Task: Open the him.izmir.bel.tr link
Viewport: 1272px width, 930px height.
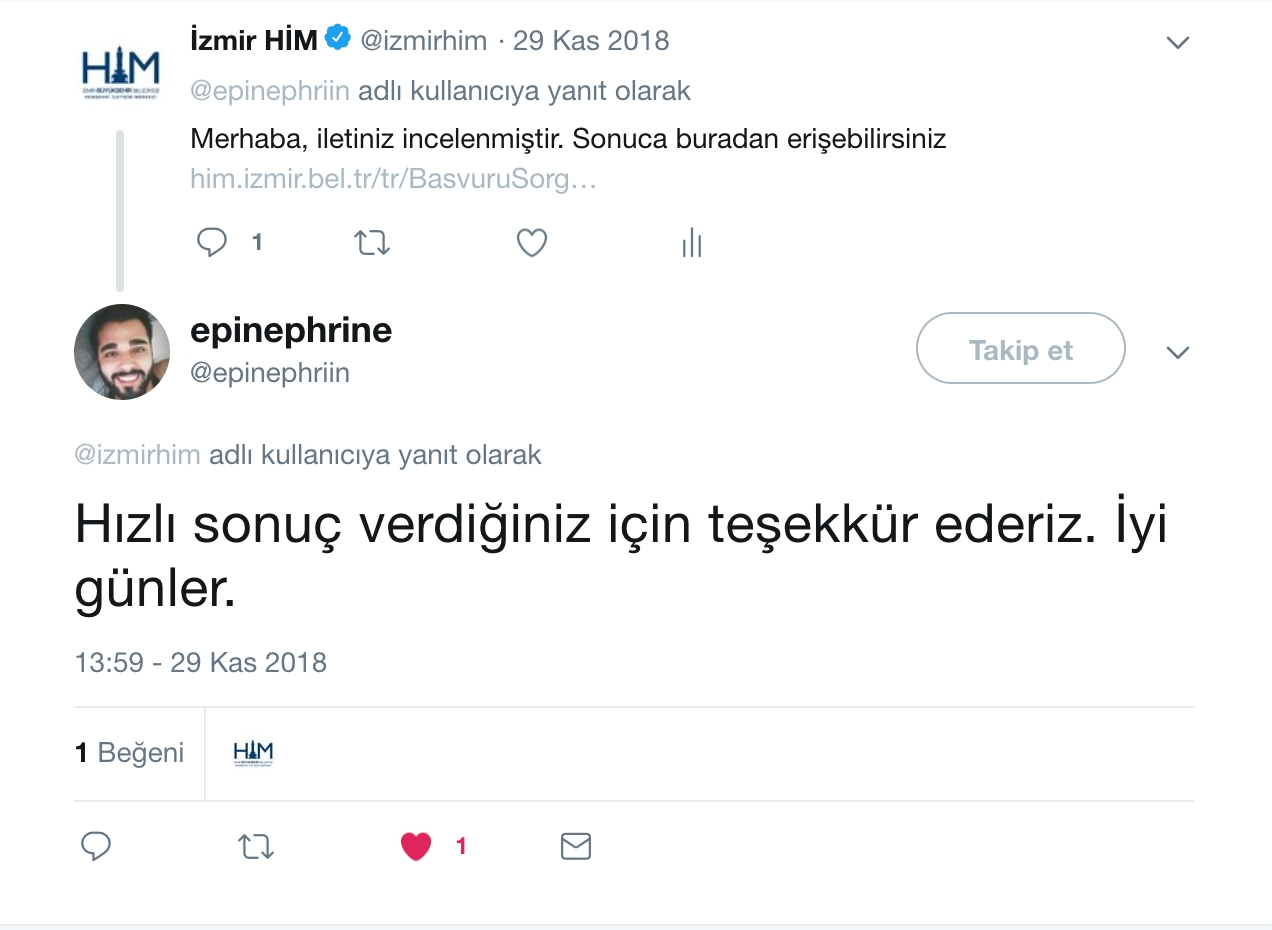Action: 393,181
